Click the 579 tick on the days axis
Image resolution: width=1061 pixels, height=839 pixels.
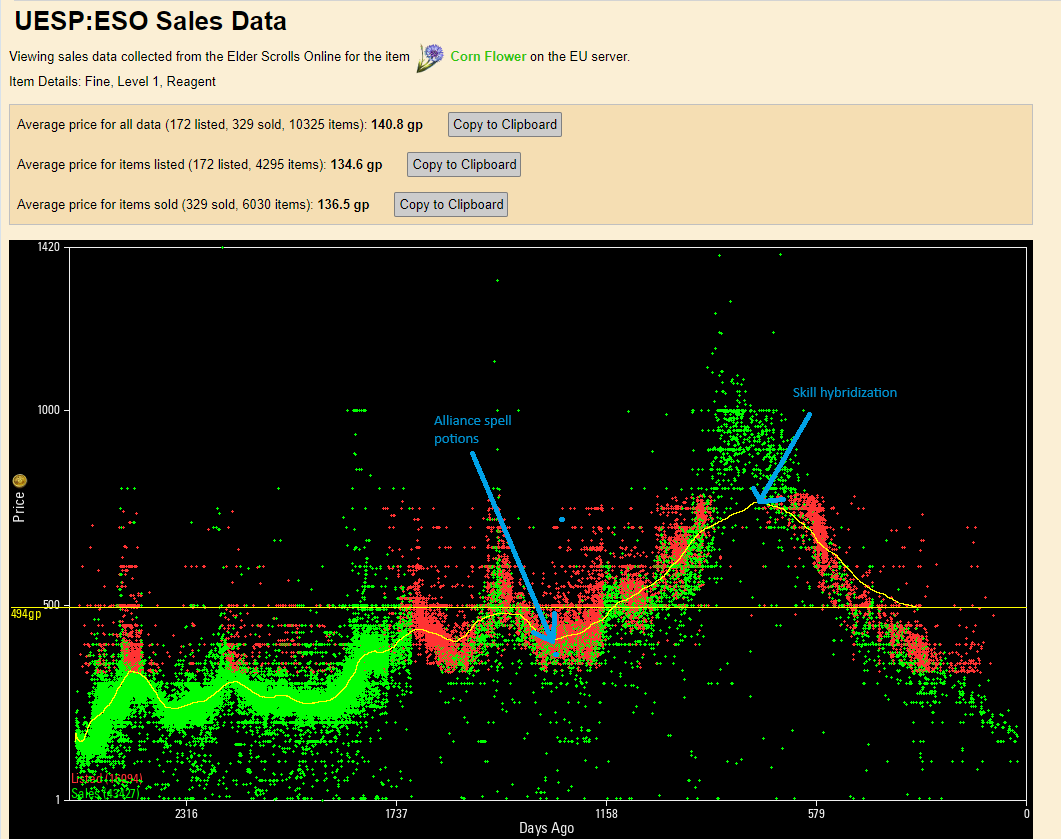(816, 813)
